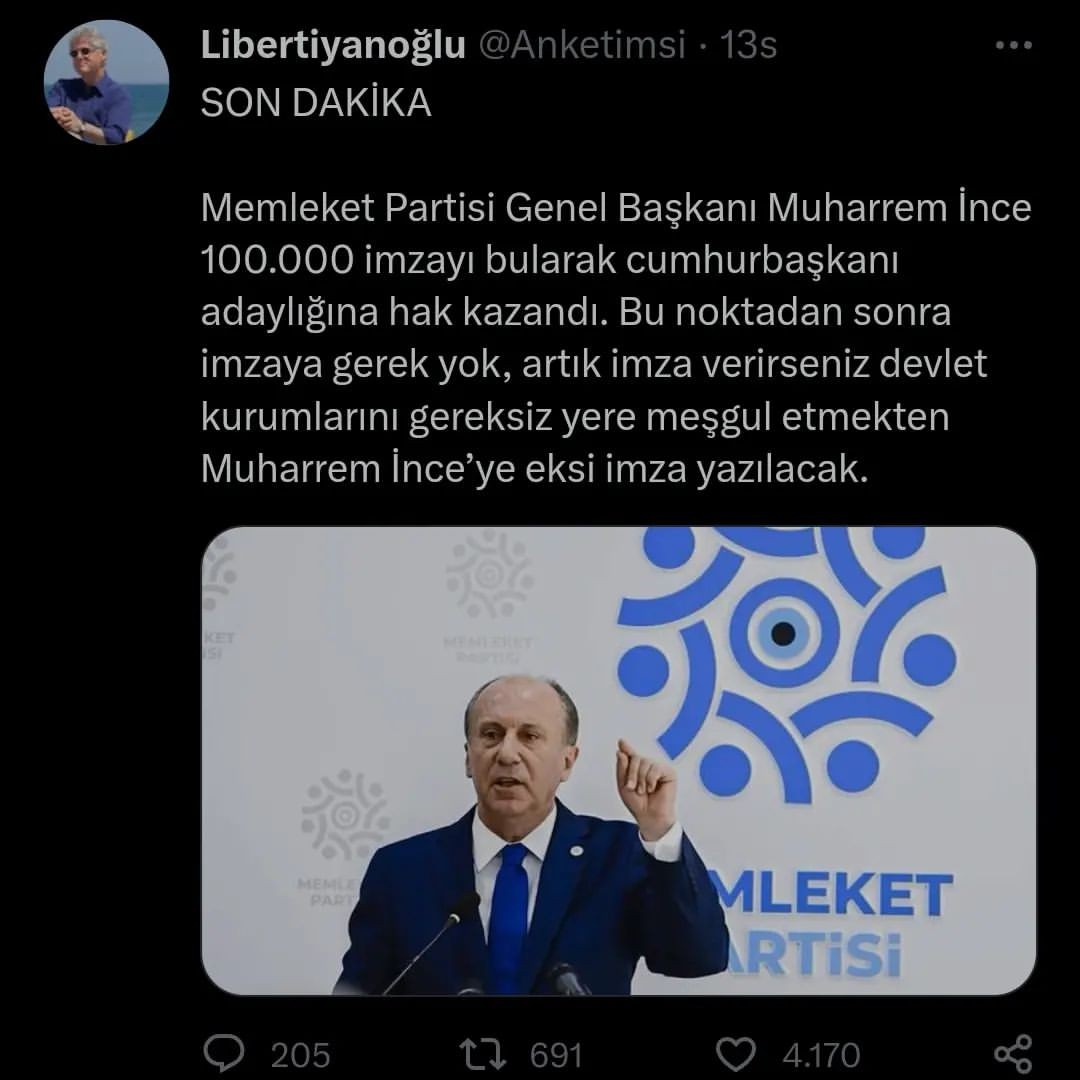Click the reply speech bubble icon
This screenshot has height=1080, width=1080.
[x=224, y=1053]
